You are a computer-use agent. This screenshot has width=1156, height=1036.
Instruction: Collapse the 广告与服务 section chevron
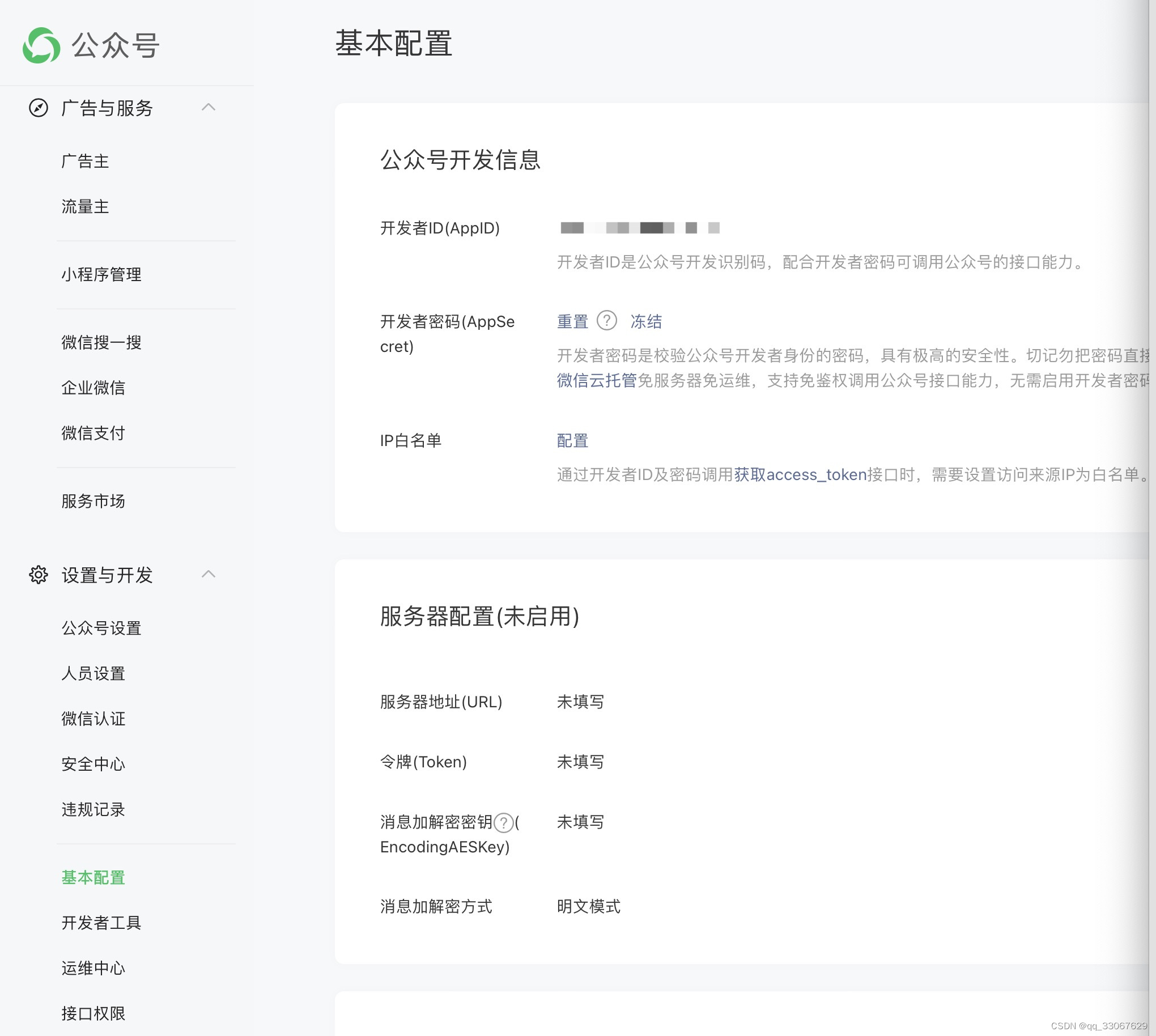[209, 107]
